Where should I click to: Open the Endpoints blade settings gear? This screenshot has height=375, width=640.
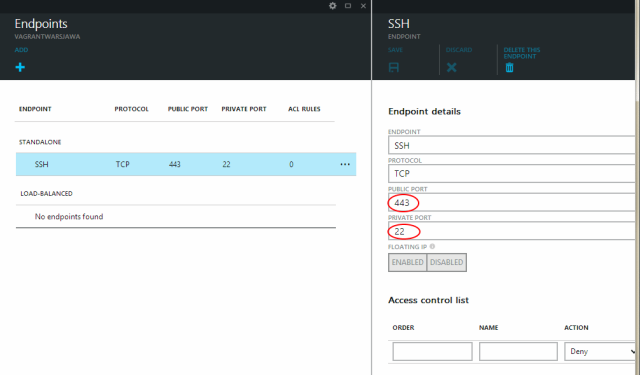tap(333, 6)
